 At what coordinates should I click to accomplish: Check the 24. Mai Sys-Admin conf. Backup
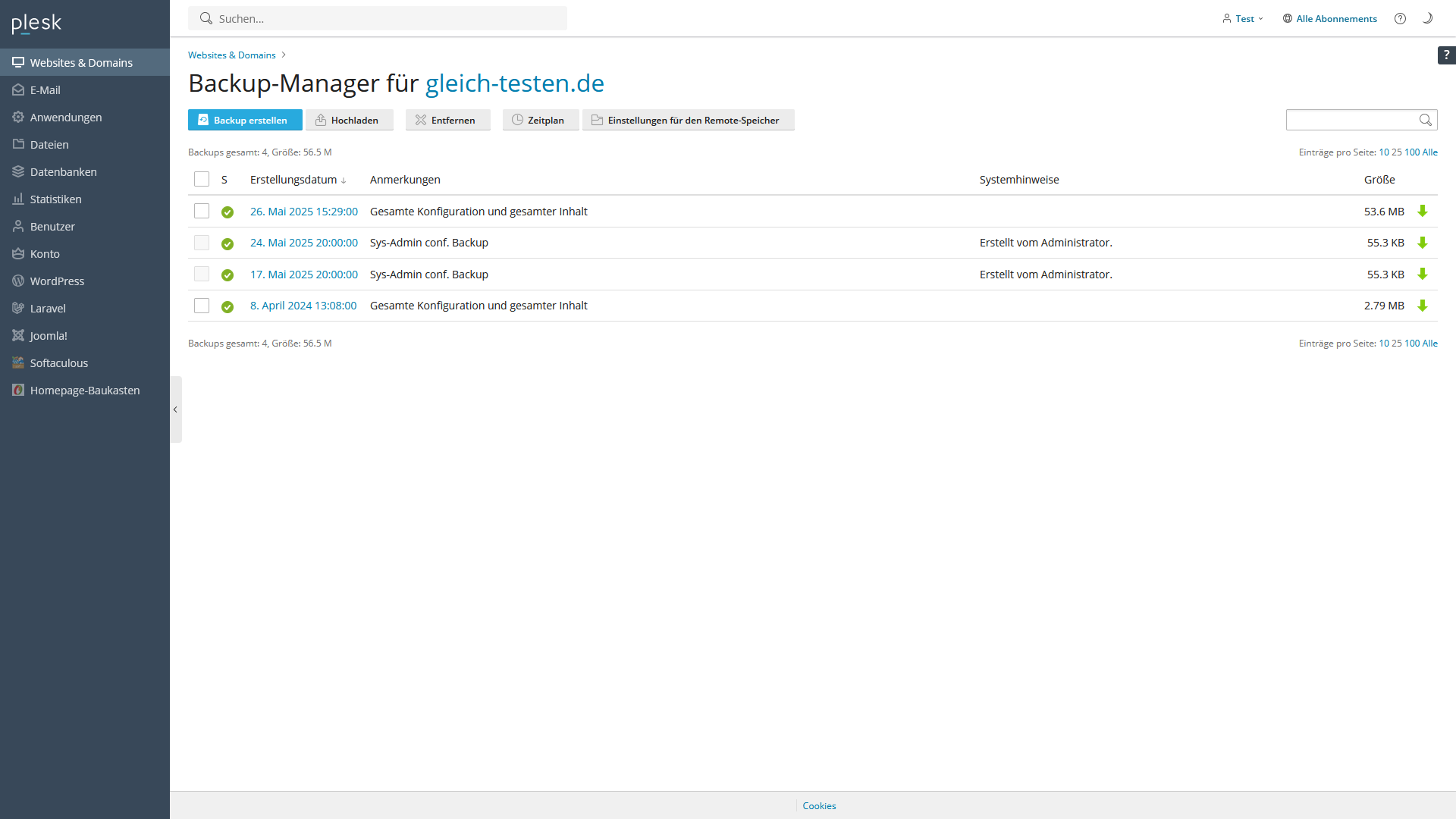tap(201, 242)
